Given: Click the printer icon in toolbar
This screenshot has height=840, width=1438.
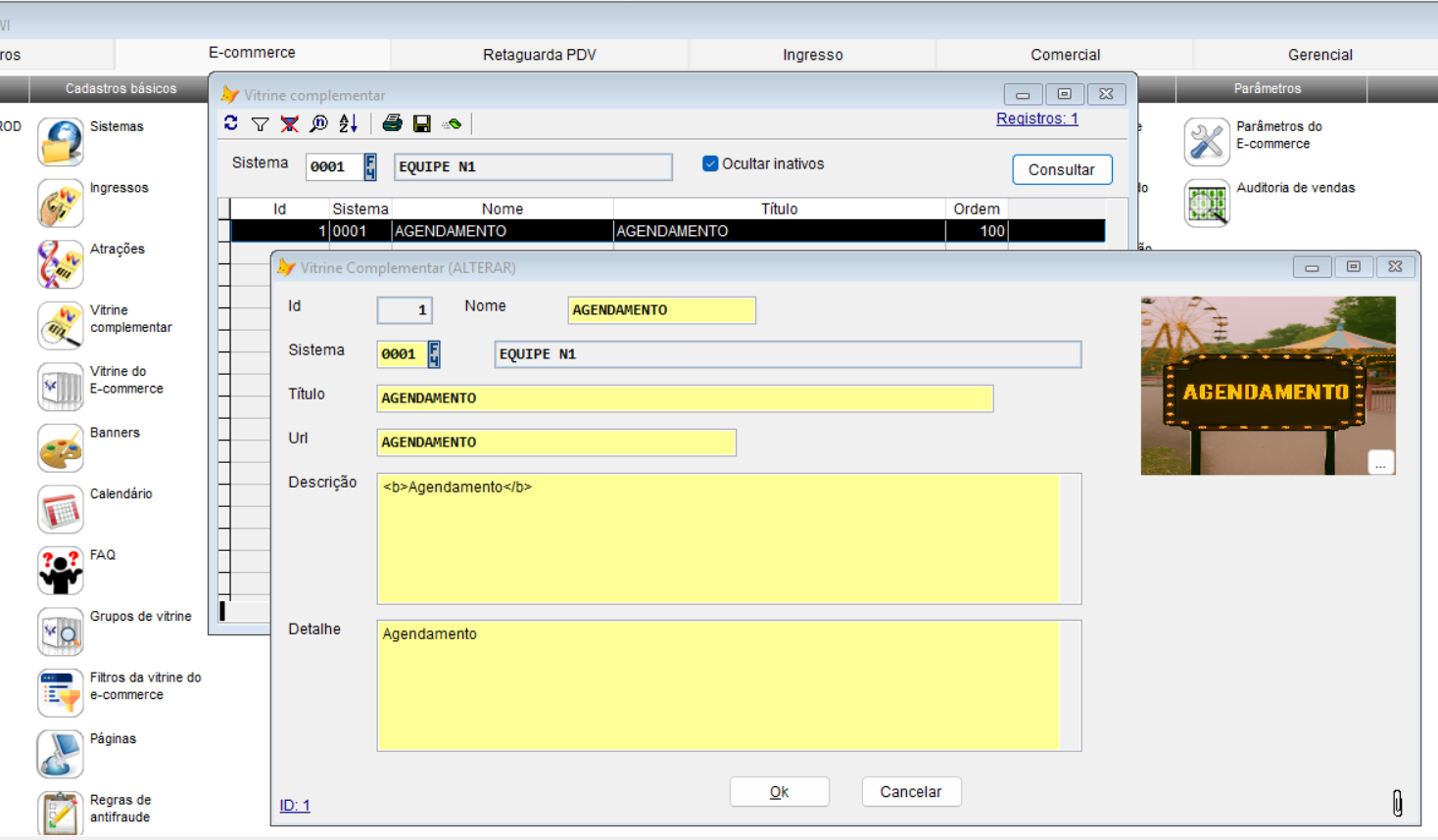Looking at the screenshot, I should click(x=392, y=123).
